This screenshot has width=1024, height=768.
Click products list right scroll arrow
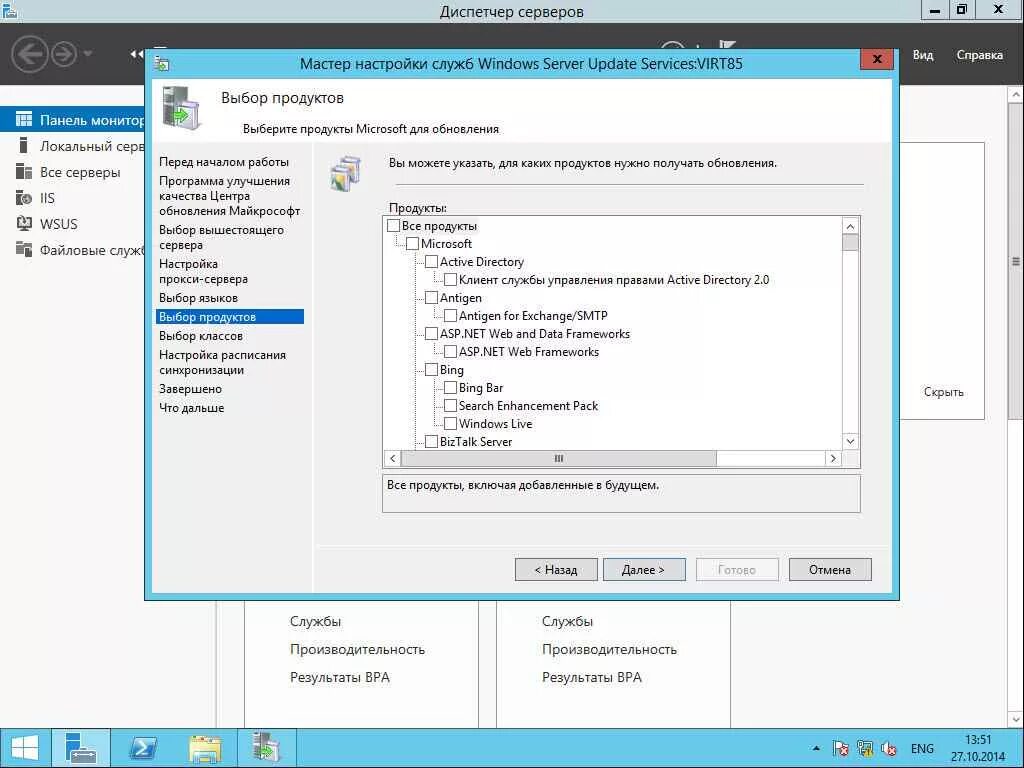[833, 458]
